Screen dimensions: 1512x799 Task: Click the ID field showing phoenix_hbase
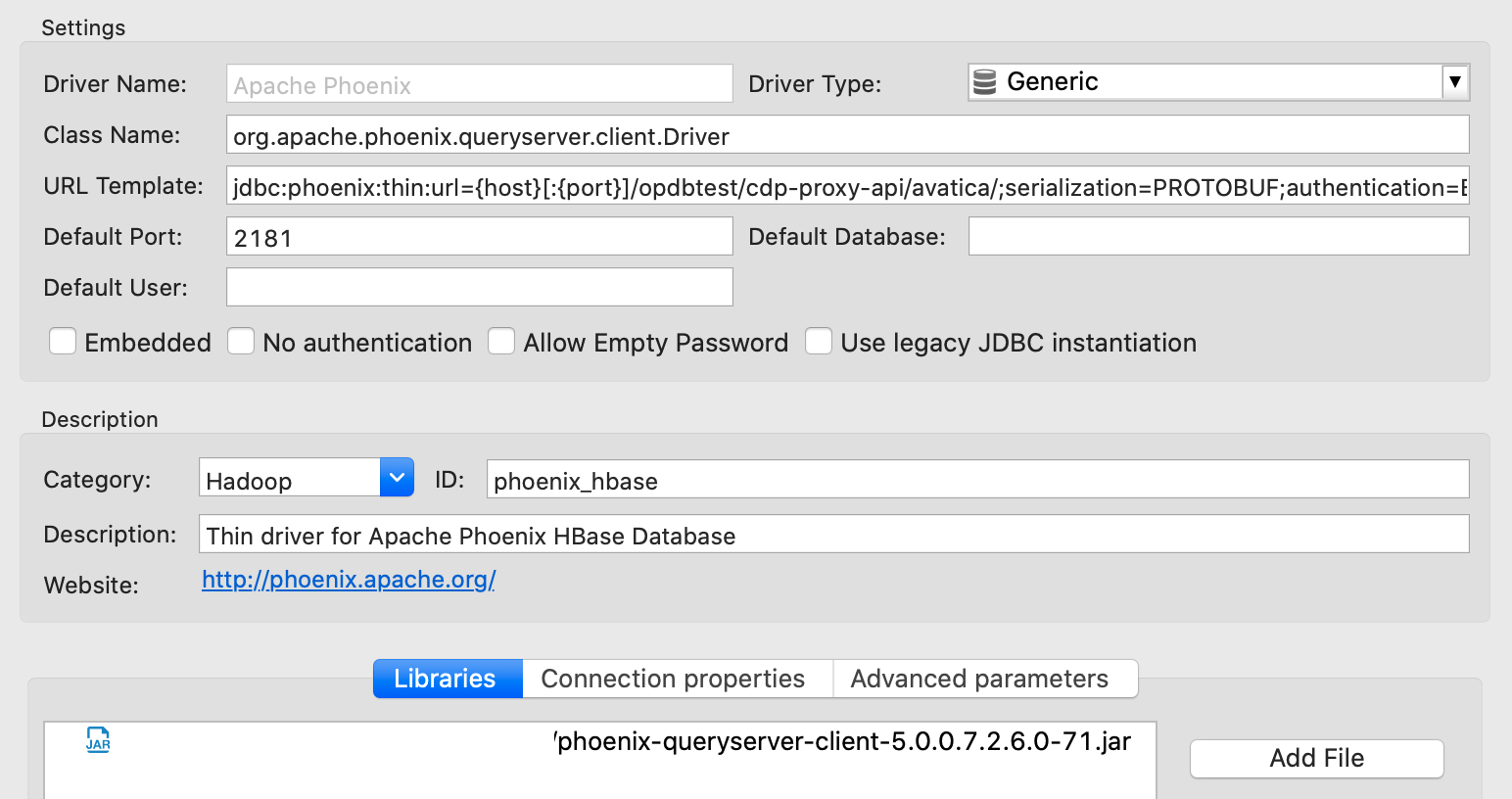(976, 479)
